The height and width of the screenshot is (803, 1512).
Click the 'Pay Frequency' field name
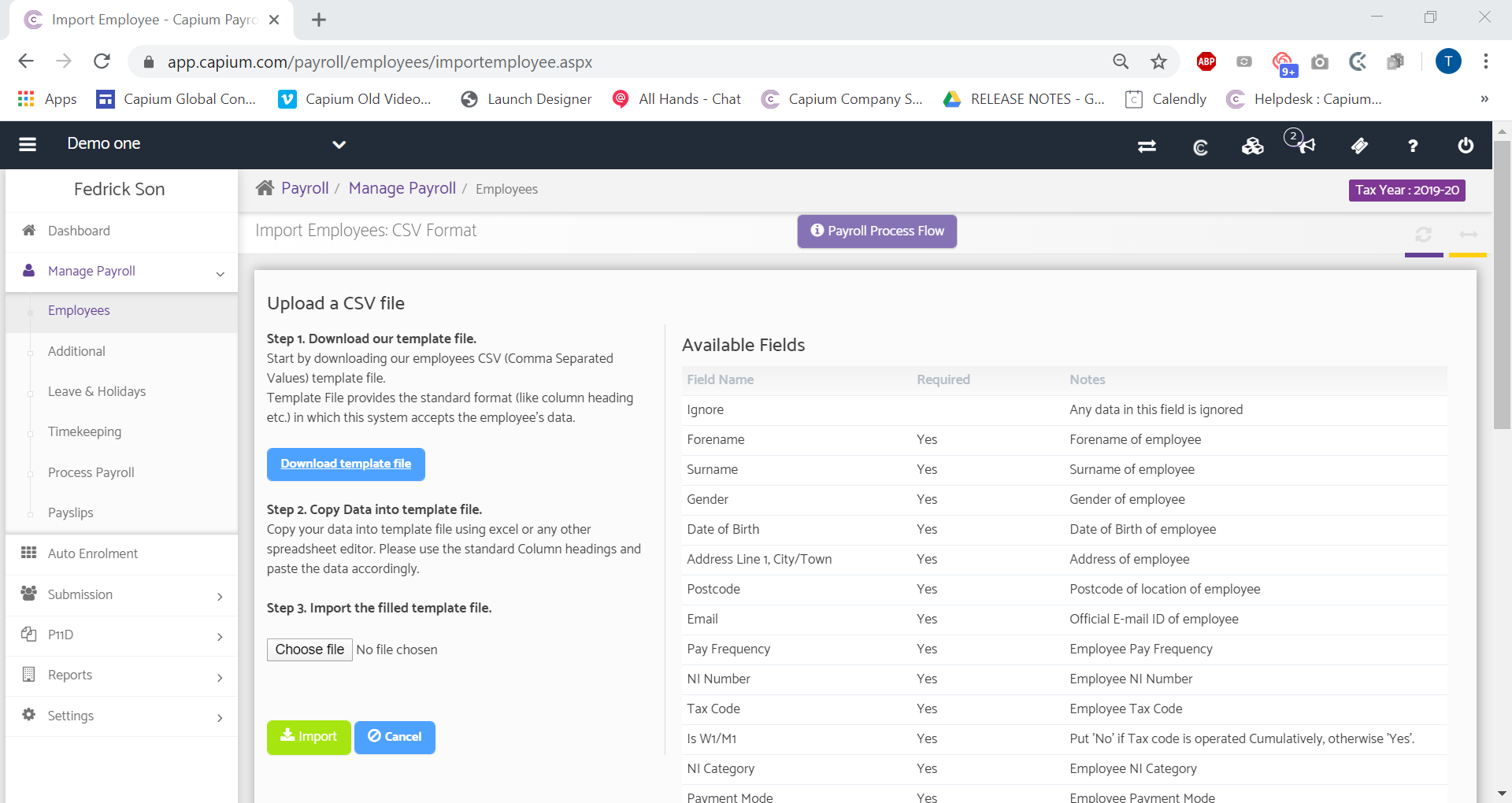click(x=728, y=649)
